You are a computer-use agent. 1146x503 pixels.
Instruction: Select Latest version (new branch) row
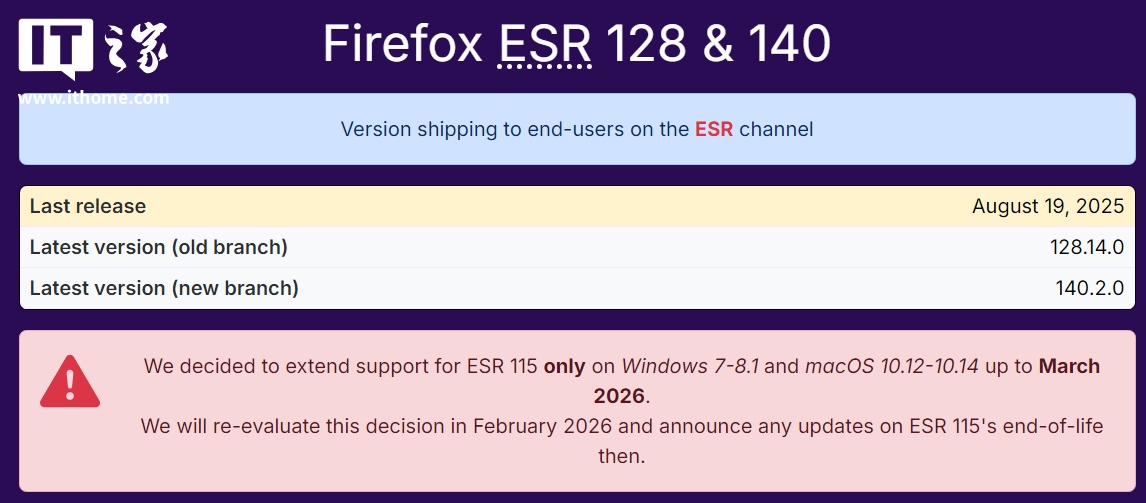(x=577, y=288)
